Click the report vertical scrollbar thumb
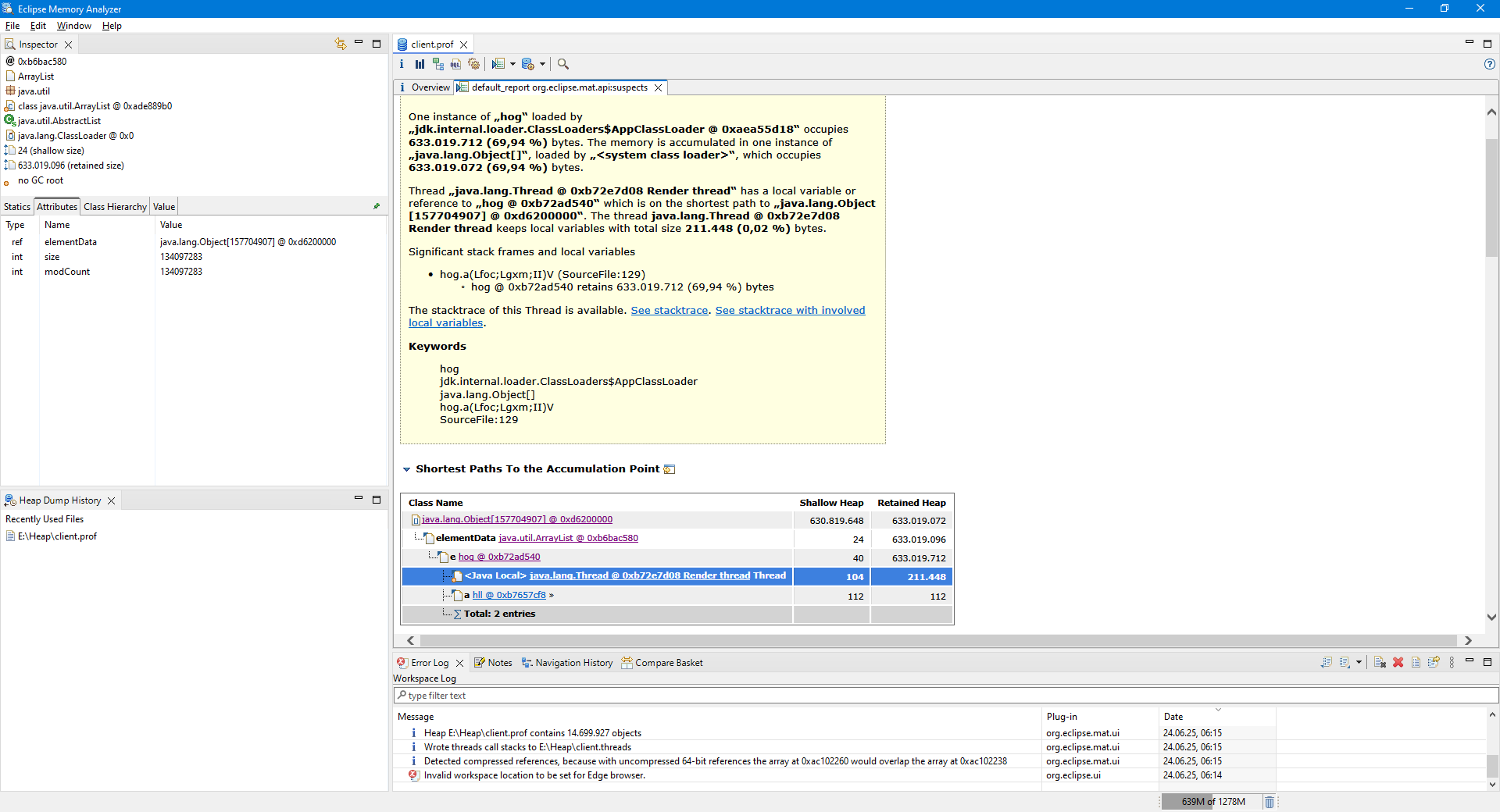 [x=1491, y=198]
